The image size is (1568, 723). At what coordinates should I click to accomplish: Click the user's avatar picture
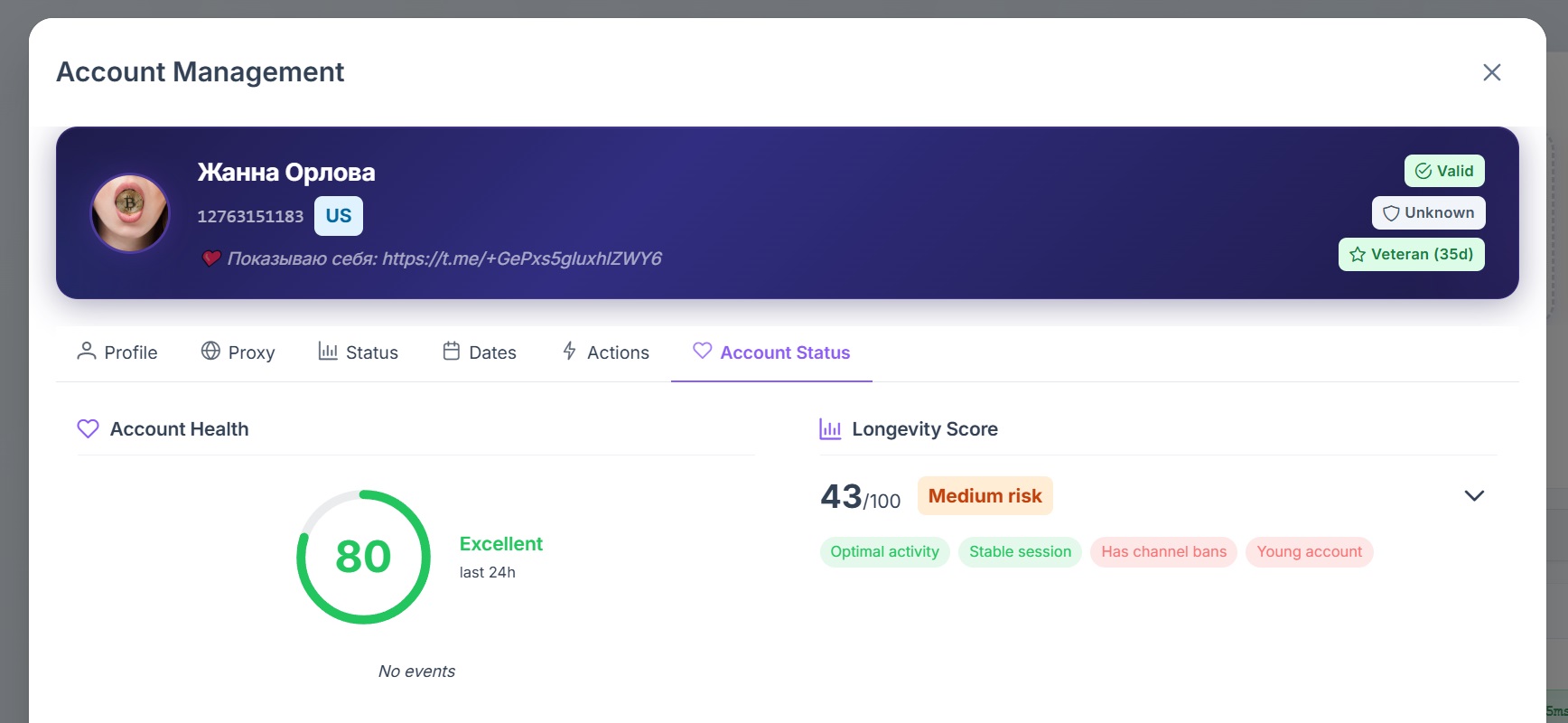point(130,213)
